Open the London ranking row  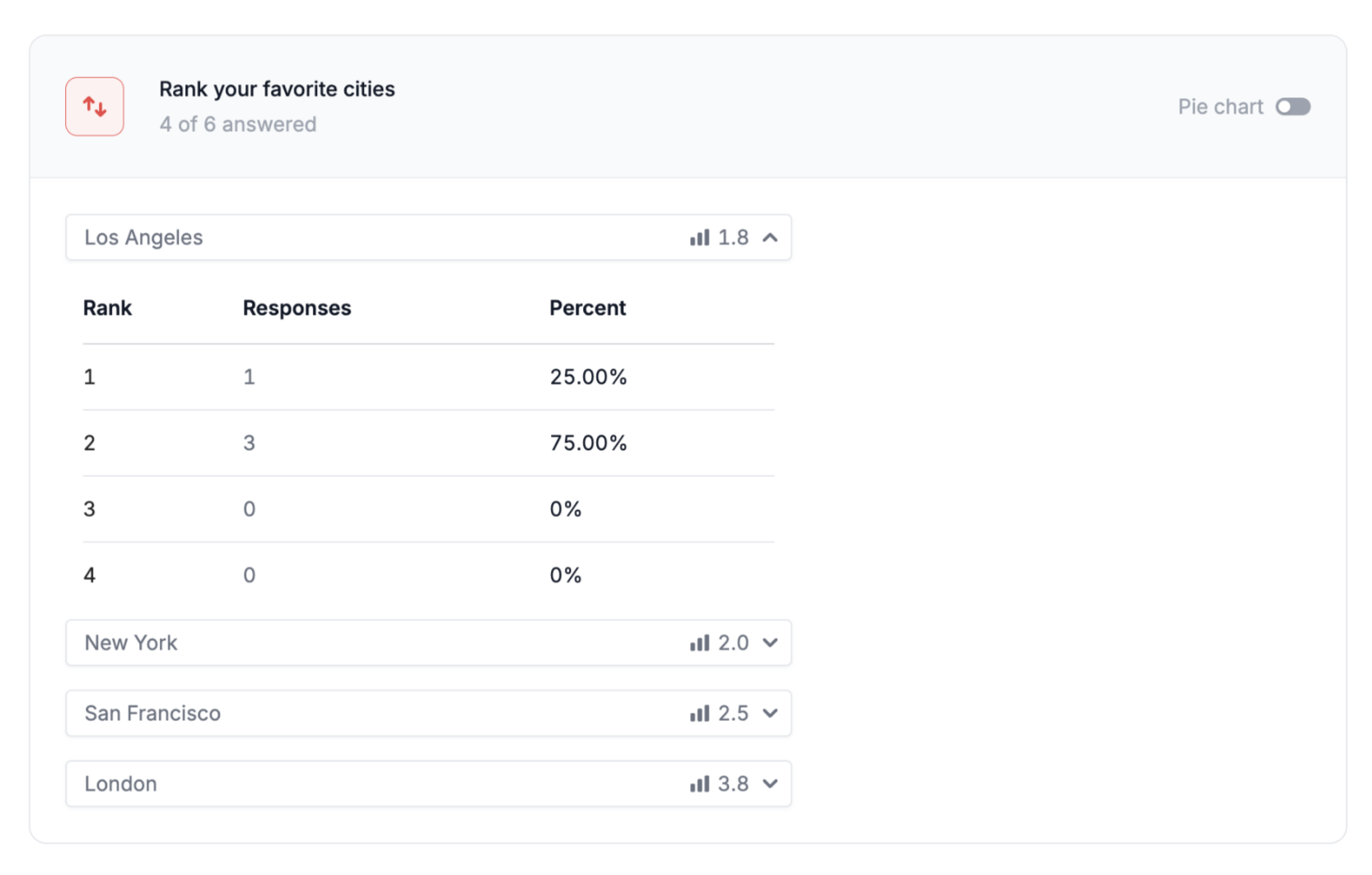tap(121, 784)
